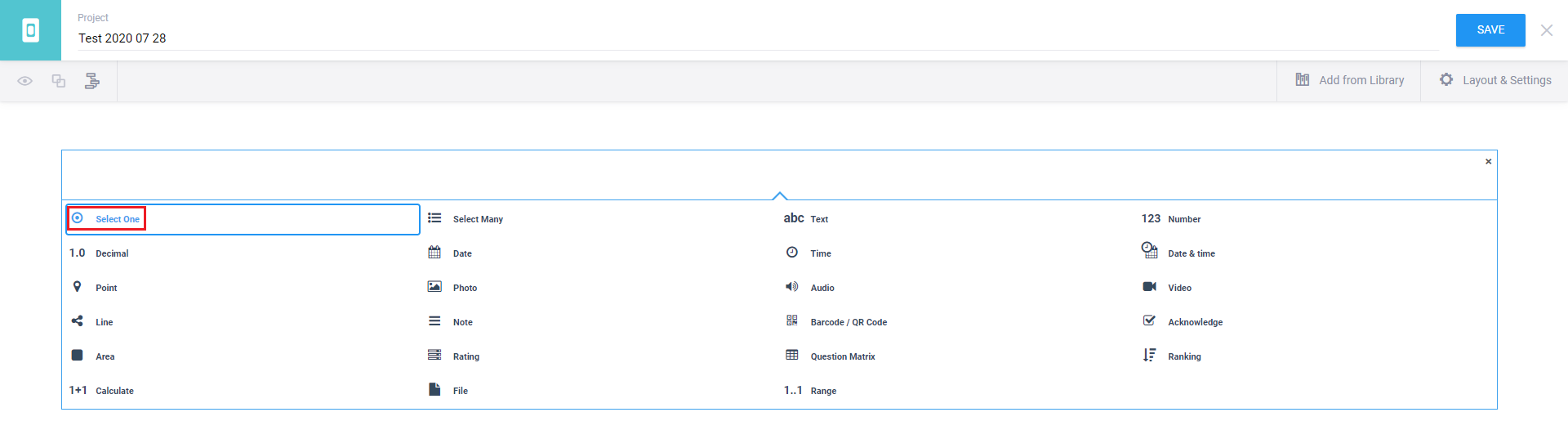Expand all question settings in toolbar
Viewport: 1568px width, 448px height.
click(x=92, y=81)
